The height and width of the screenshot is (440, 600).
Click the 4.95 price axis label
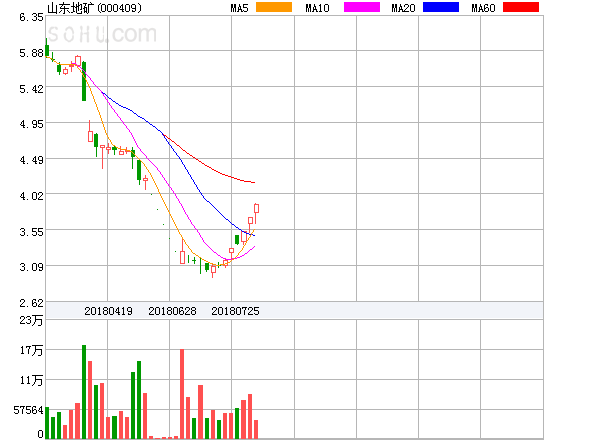31,124
